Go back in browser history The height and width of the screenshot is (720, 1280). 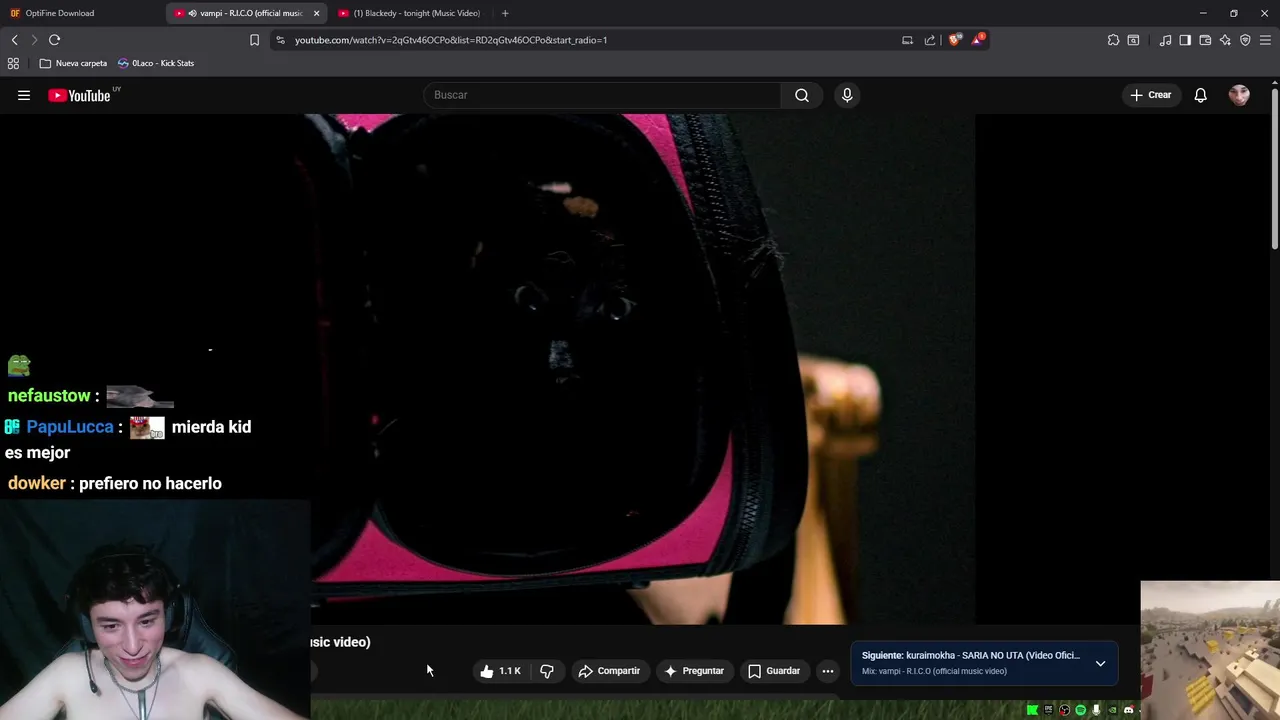click(x=14, y=40)
